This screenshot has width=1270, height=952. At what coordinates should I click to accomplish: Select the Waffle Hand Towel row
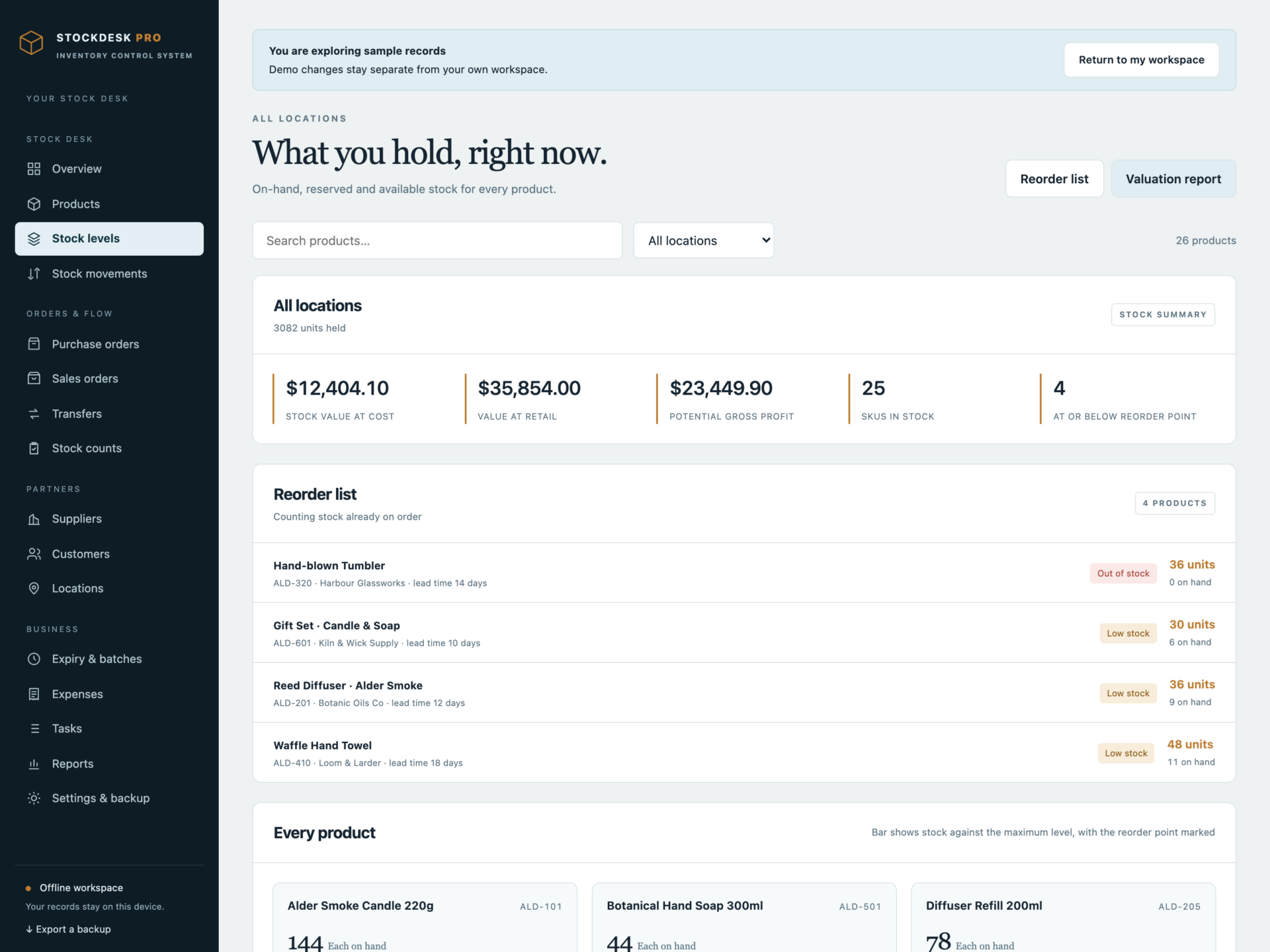point(744,752)
